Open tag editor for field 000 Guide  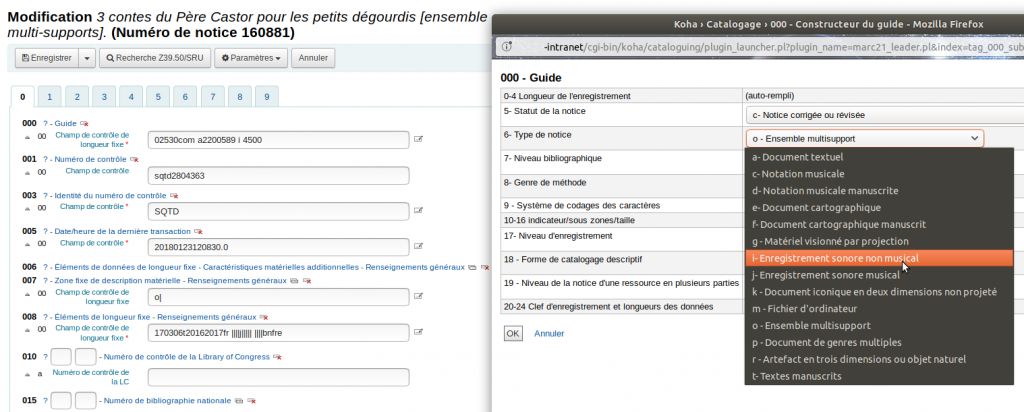[419, 138]
